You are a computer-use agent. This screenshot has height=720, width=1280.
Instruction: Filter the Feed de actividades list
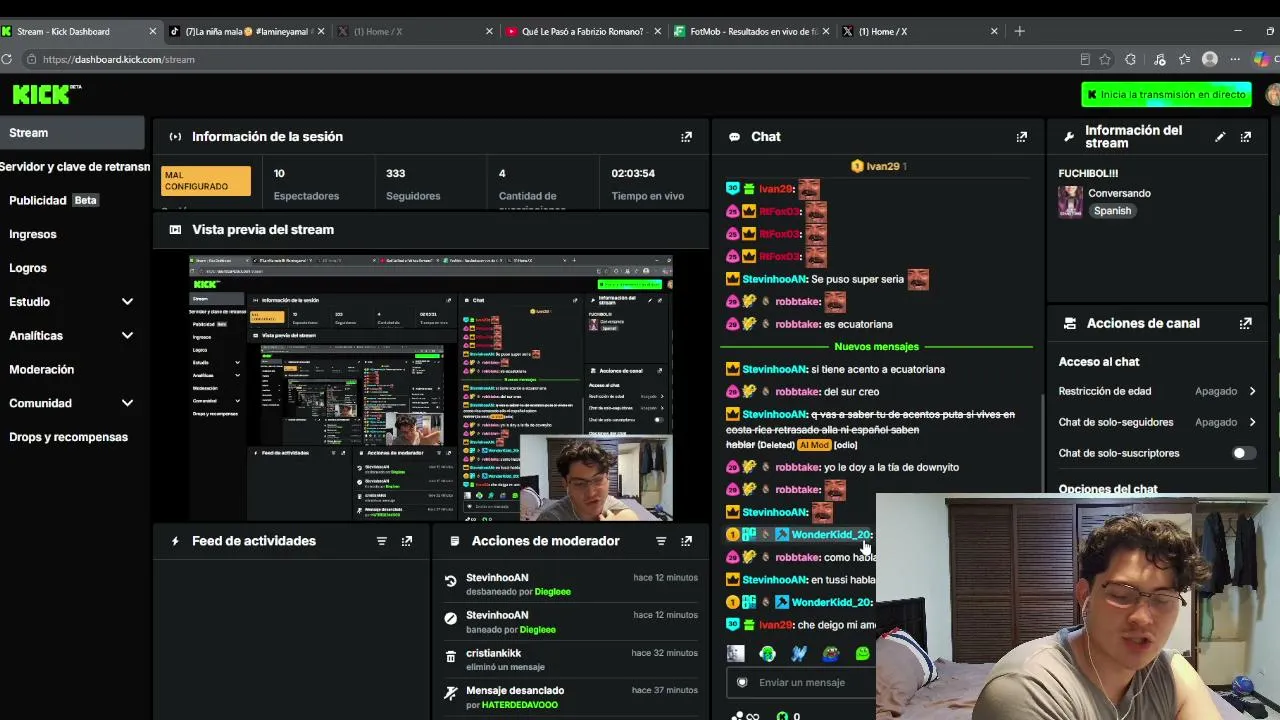(381, 541)
